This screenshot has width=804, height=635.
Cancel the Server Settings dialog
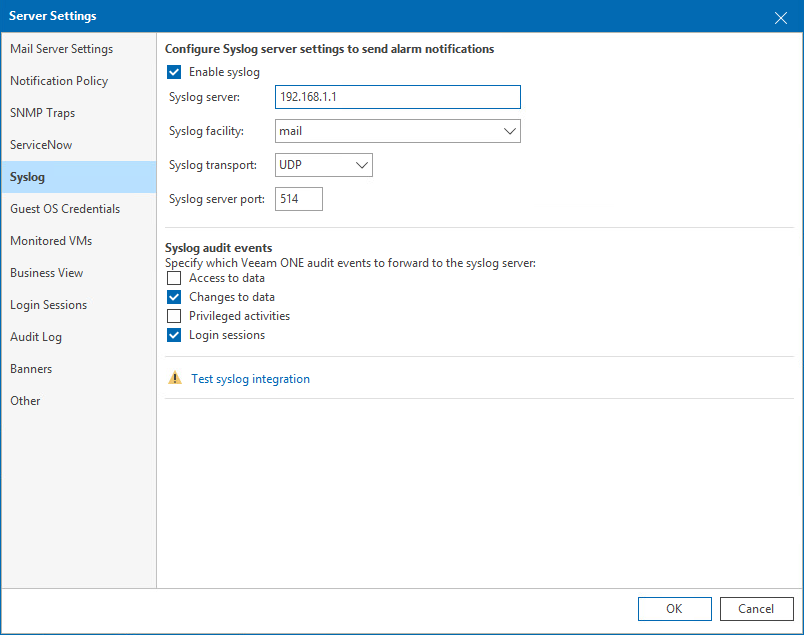[757, 608]
